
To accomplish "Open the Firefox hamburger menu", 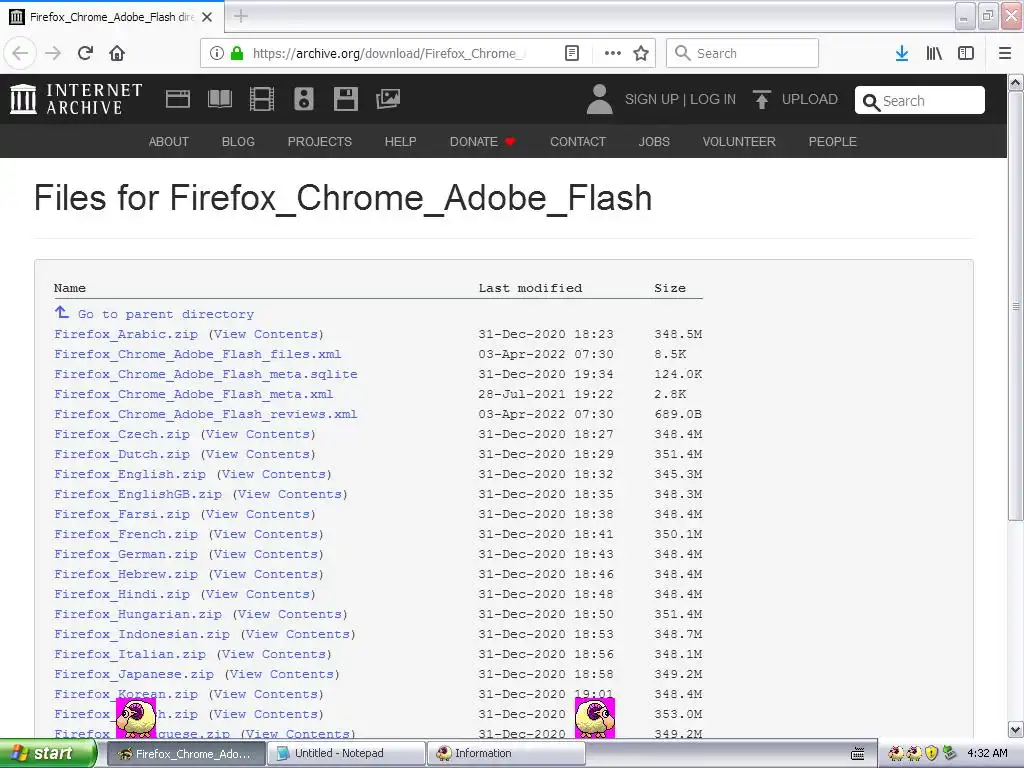I will pyautogui.click(x=1005, y=53).
